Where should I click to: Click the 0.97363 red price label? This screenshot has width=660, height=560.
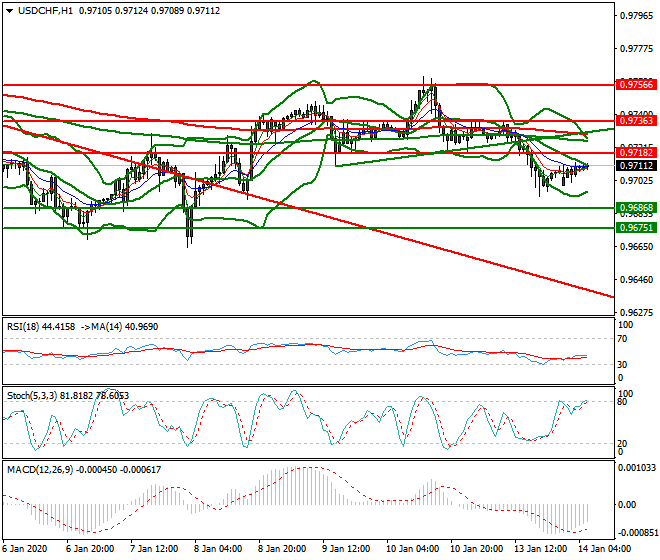(x=636, y=121)
